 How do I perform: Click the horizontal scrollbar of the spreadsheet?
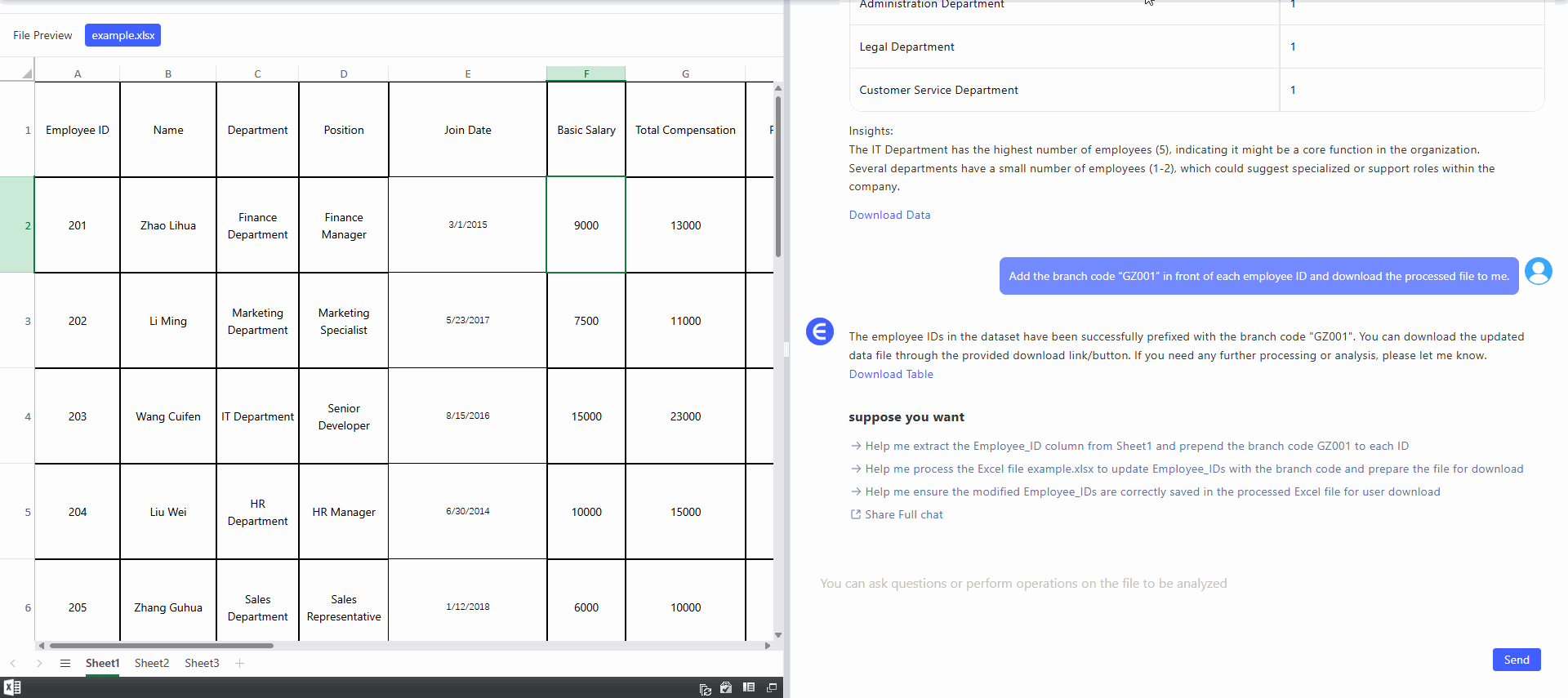162,645
